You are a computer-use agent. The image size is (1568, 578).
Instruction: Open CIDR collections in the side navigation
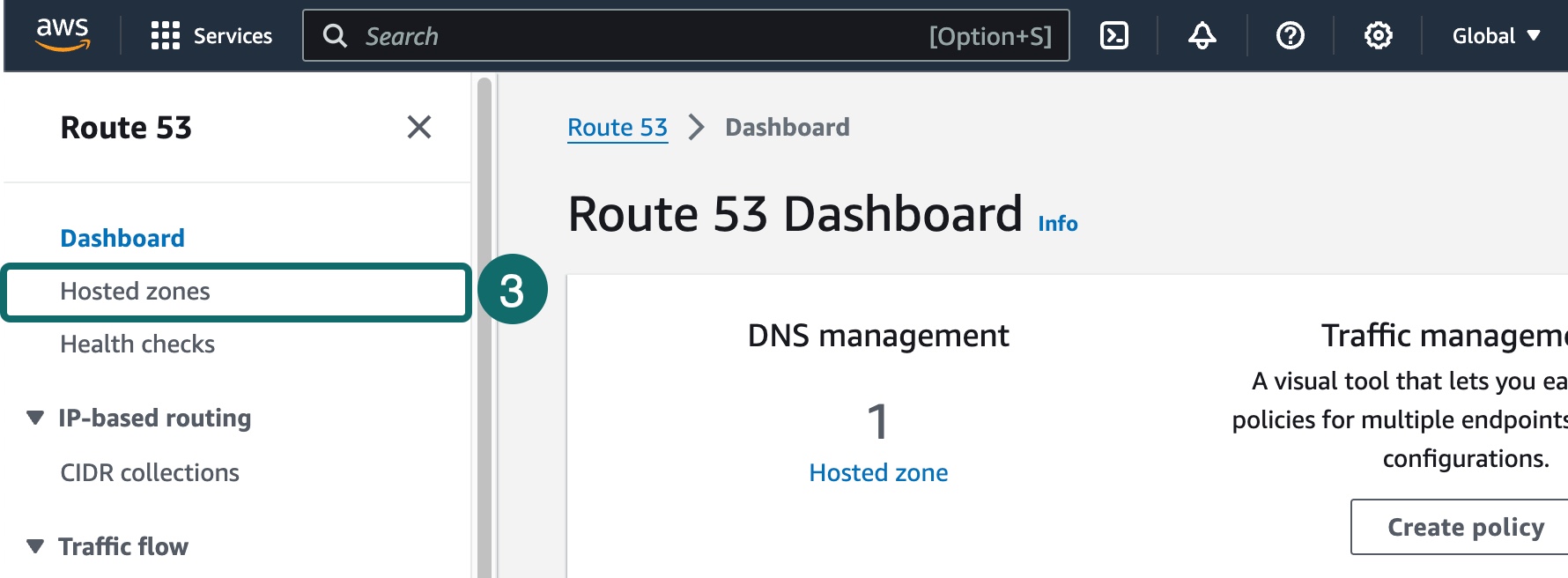pos(150,472)
